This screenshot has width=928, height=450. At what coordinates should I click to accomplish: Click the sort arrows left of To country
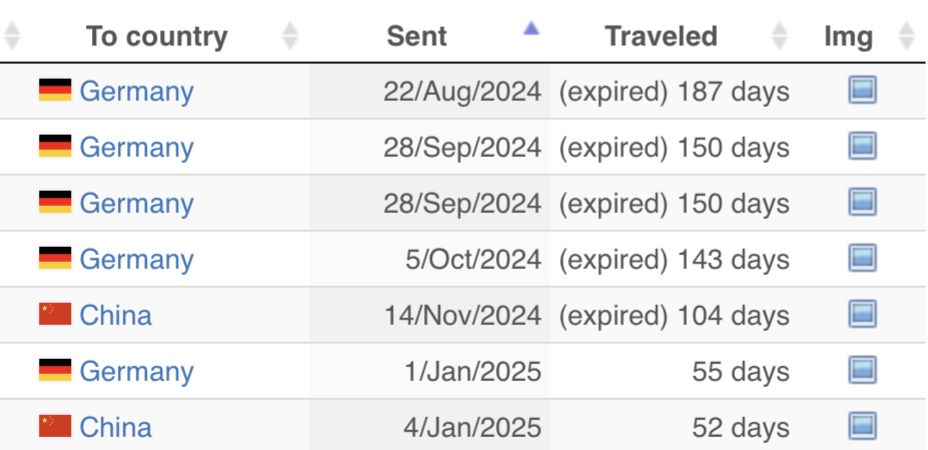point(12,36)
